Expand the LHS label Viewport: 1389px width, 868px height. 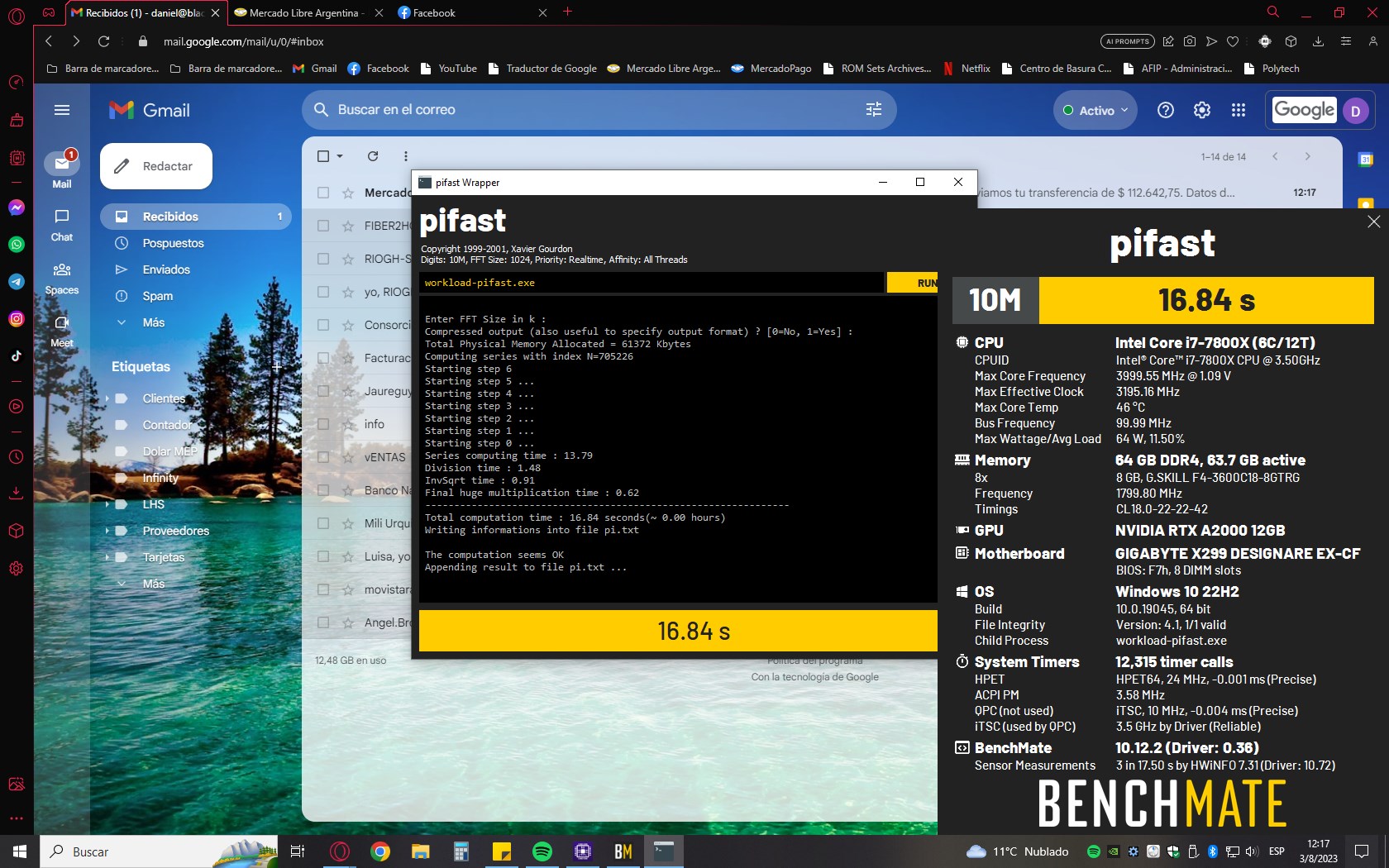click(107, 504)
